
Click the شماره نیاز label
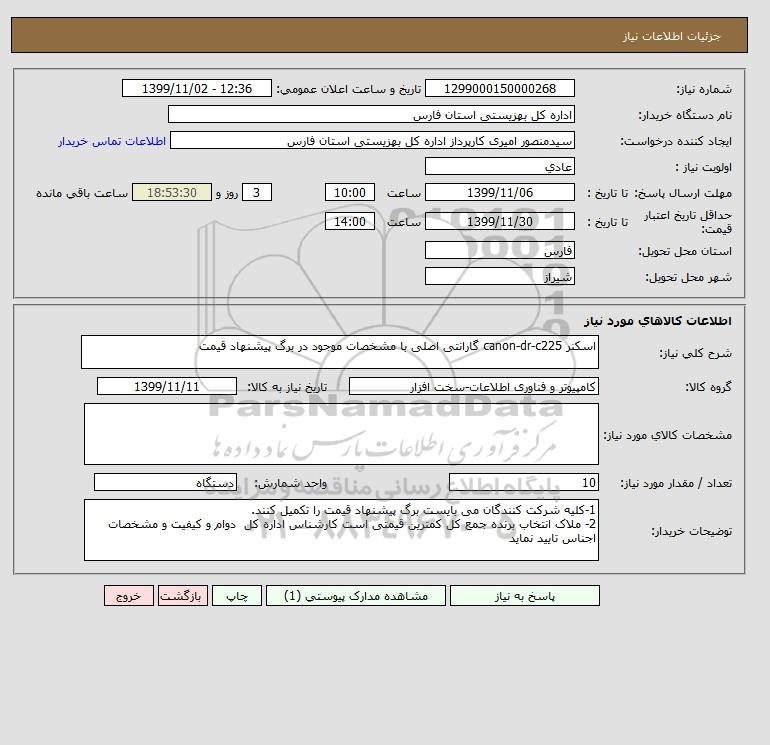pos(704,89)
